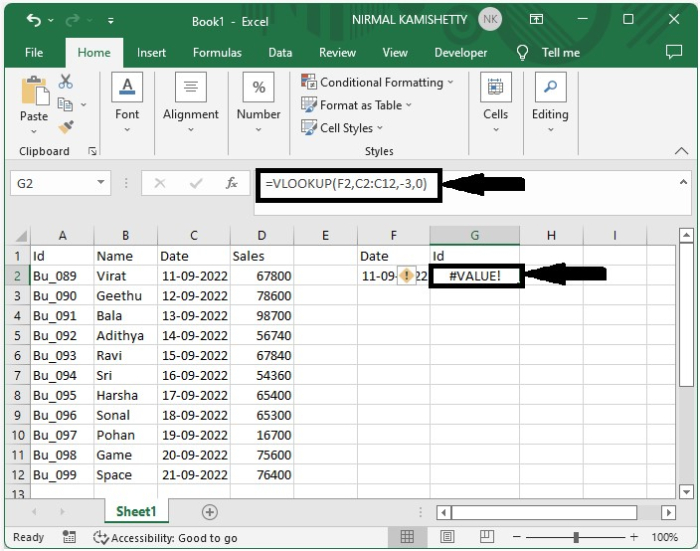The image size is (700, 551).
Task: Switch to Normal view in status bar
Action: click(407, 537)
